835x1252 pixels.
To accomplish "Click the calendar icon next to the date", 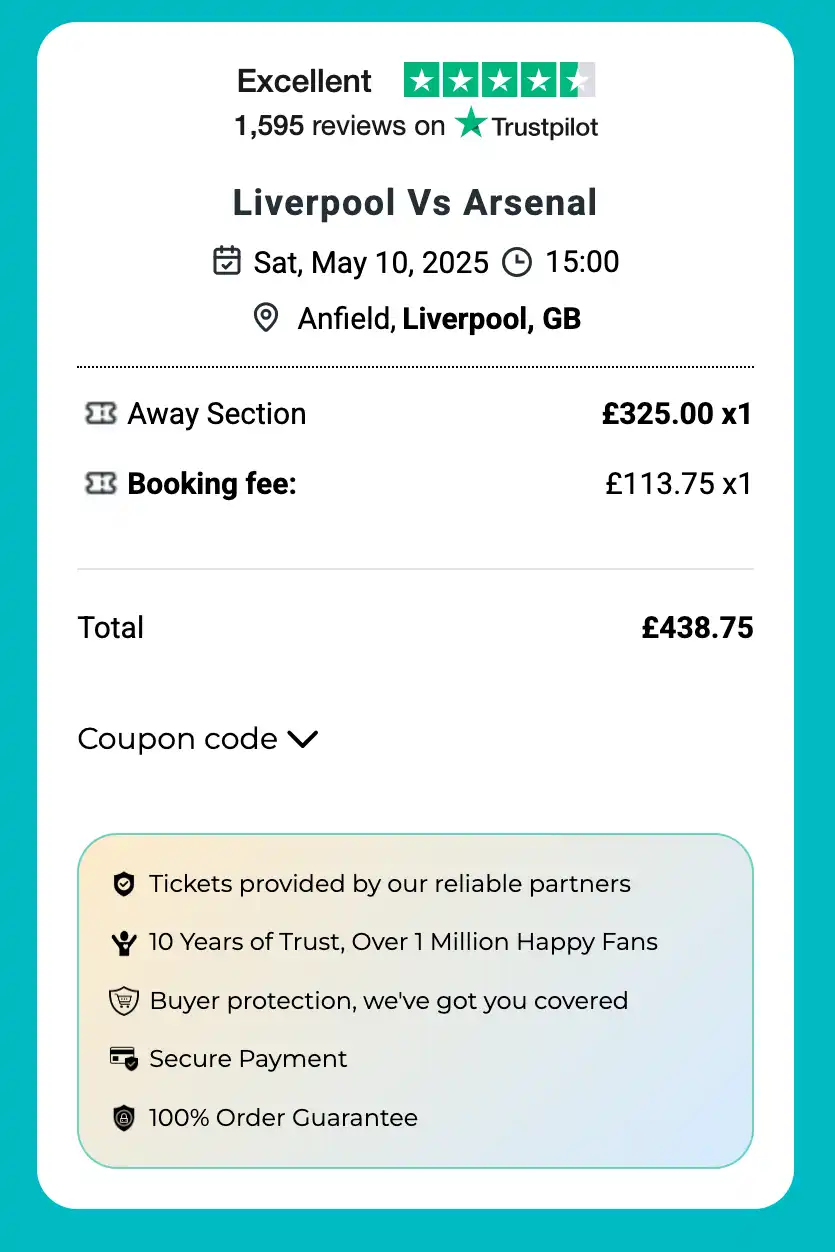I will pyautogui.click(x=228, y=261).
